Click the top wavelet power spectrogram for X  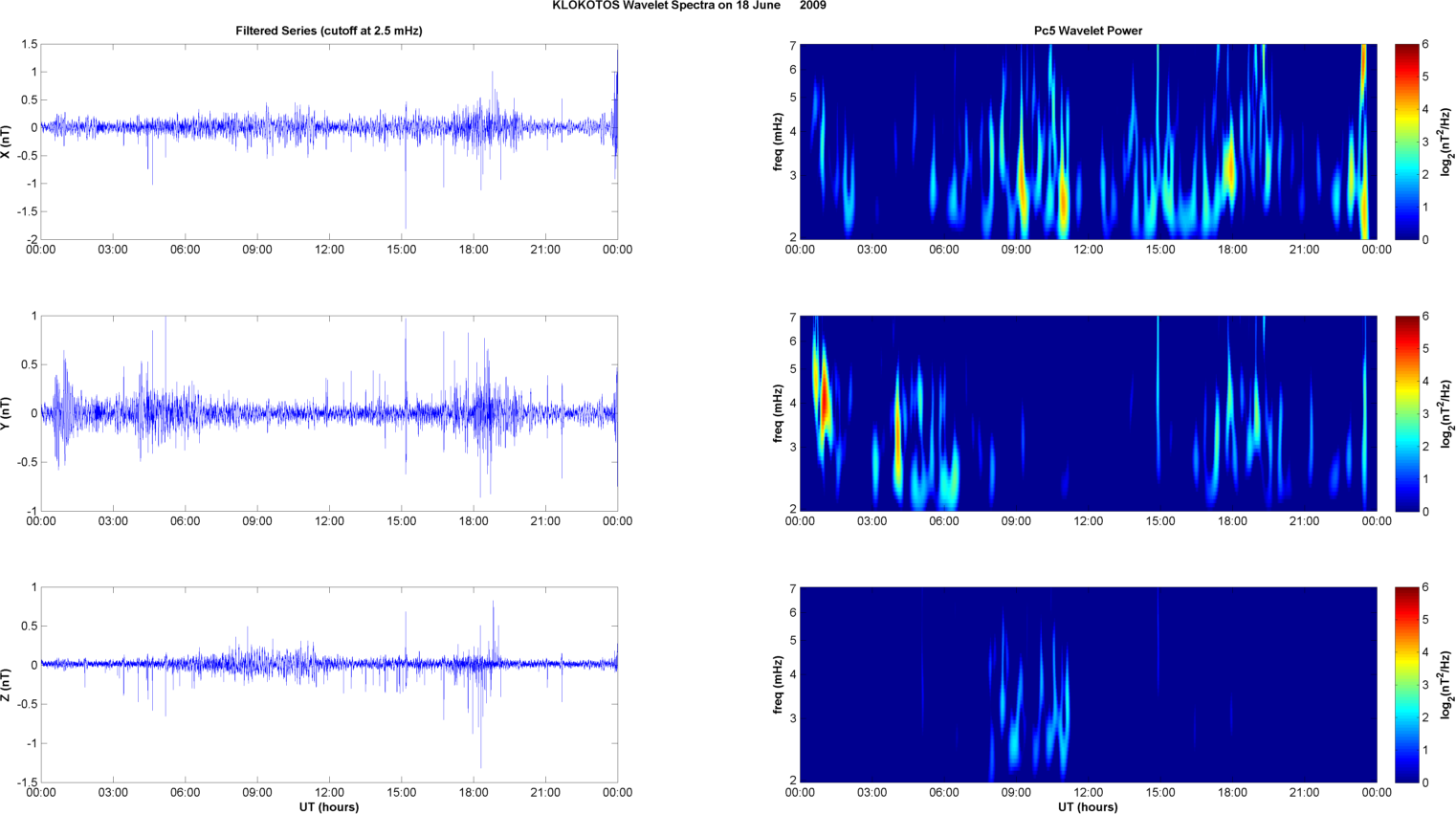tap(1089, 142)
